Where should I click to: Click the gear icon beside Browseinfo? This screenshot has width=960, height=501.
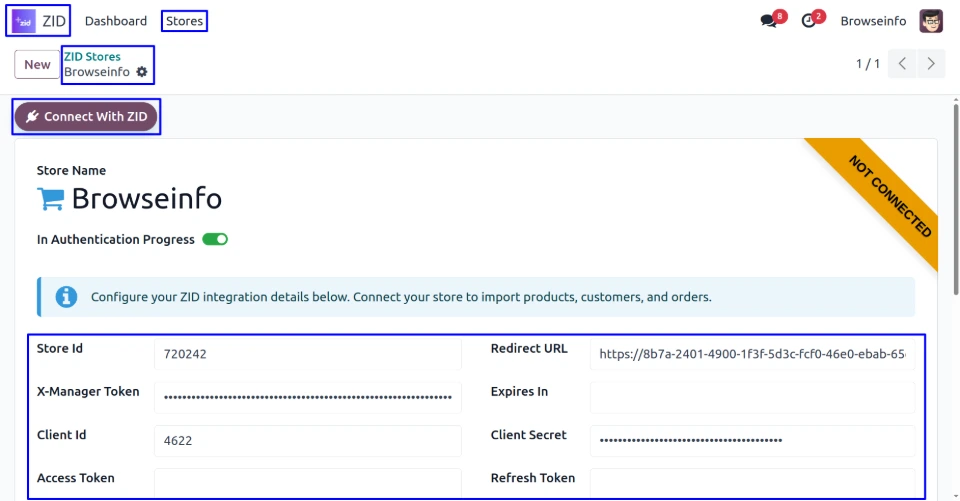pos(141,72)
